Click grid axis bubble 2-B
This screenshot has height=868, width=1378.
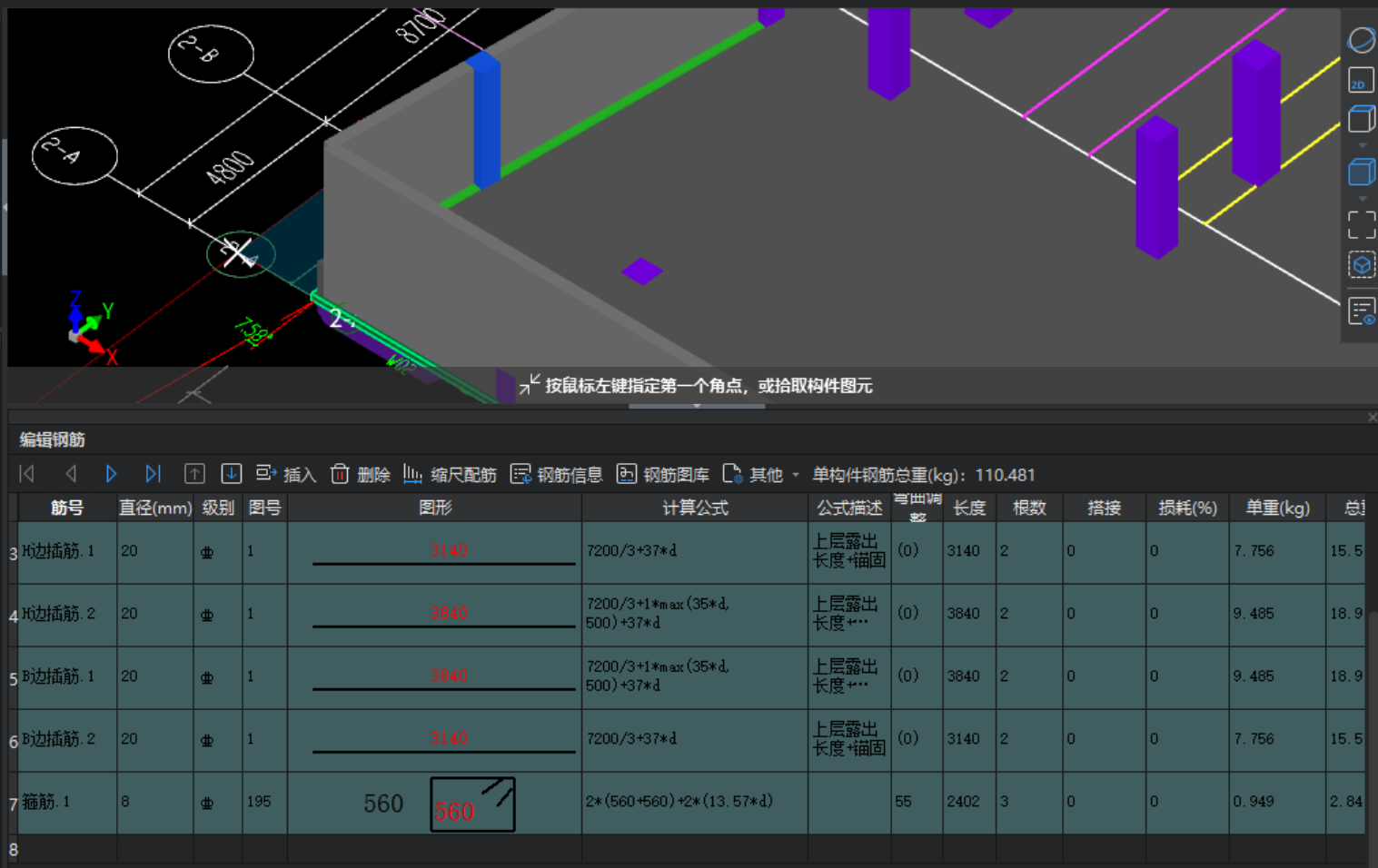[211, 54]
